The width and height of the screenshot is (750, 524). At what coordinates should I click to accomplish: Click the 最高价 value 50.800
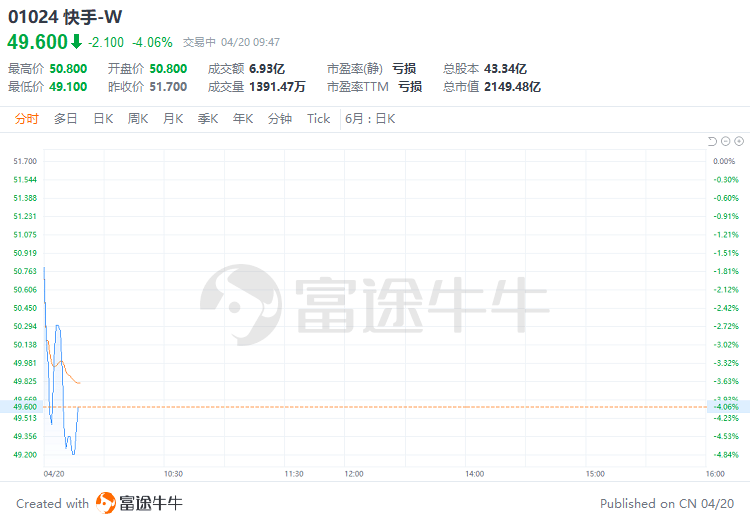[x=68, y=69]
